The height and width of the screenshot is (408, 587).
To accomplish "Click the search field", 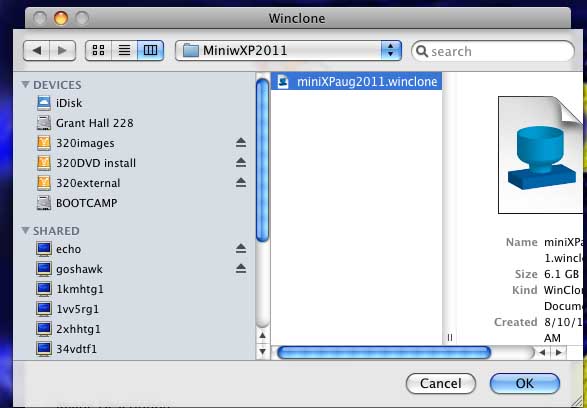I will point(493,51).
